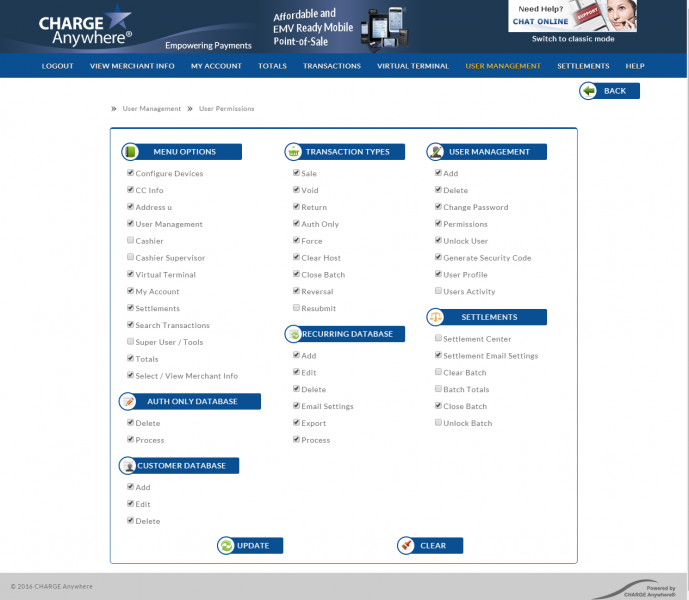The width and height of the screenshot is (689, 600).
Task: Click the Back button
Action: pos(609,91)
